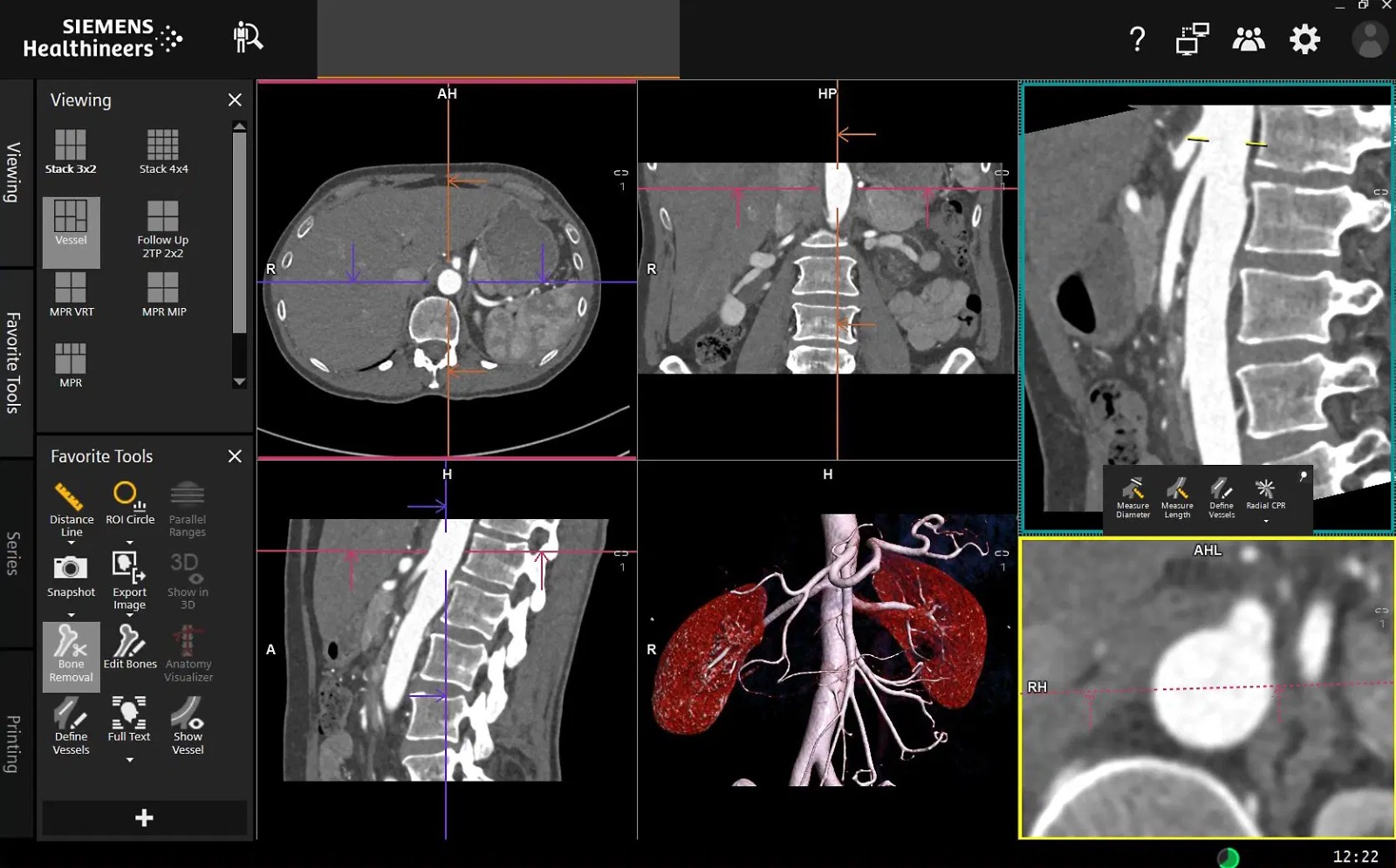The width and height of the screenshot is (1396, 868).
Task: Click the Siemens Healthineers logo
Action: point(103,38)
